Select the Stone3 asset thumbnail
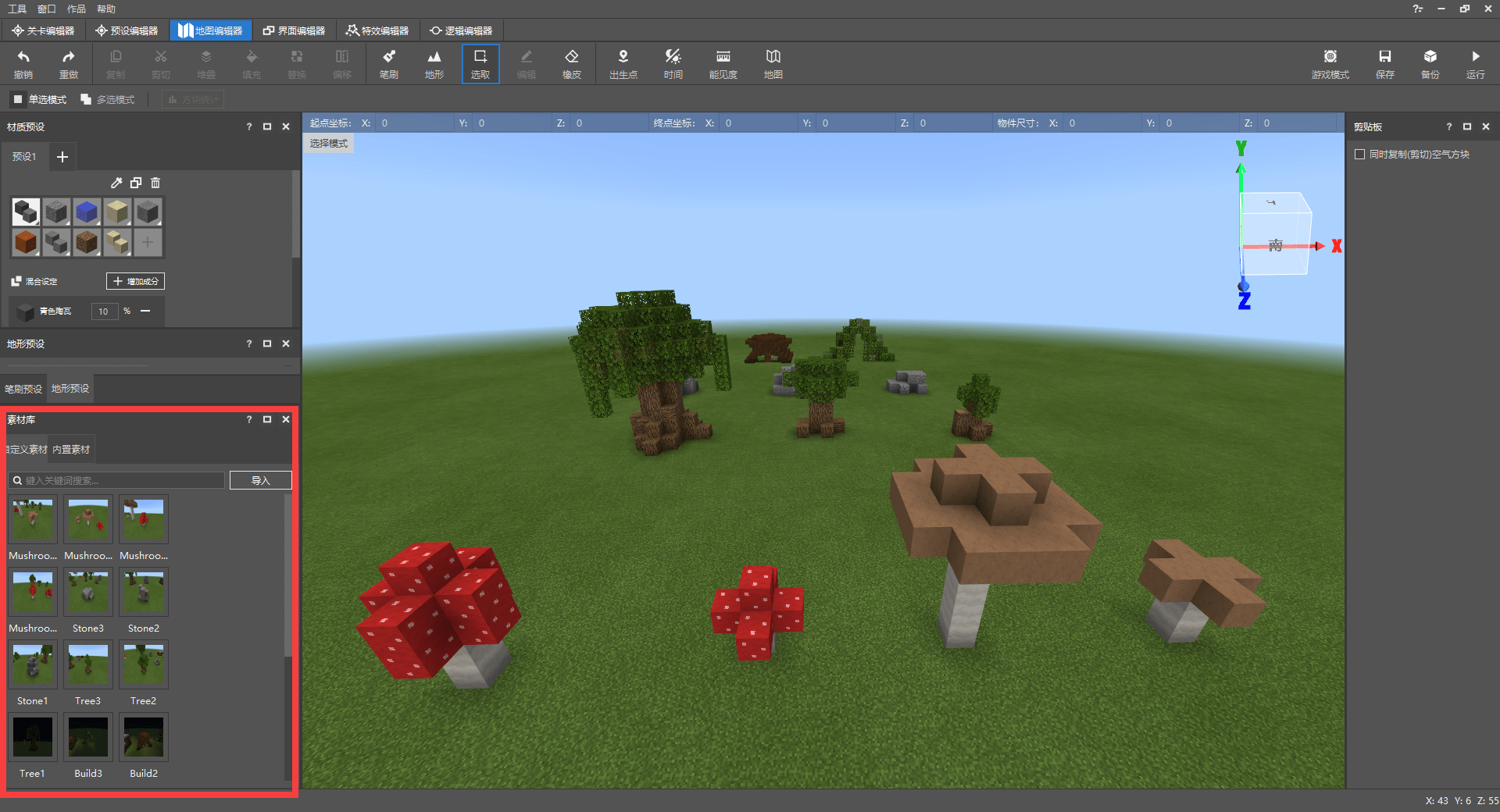This screenshot has height=812, width=1500. tap(88, 591)
